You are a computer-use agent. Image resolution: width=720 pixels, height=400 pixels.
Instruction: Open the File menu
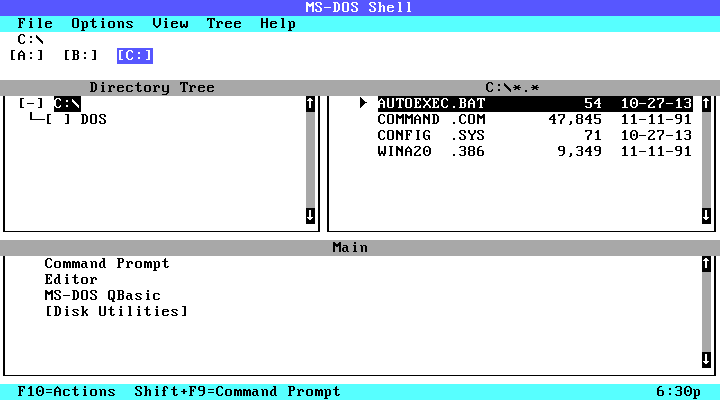tap(35, 23)
